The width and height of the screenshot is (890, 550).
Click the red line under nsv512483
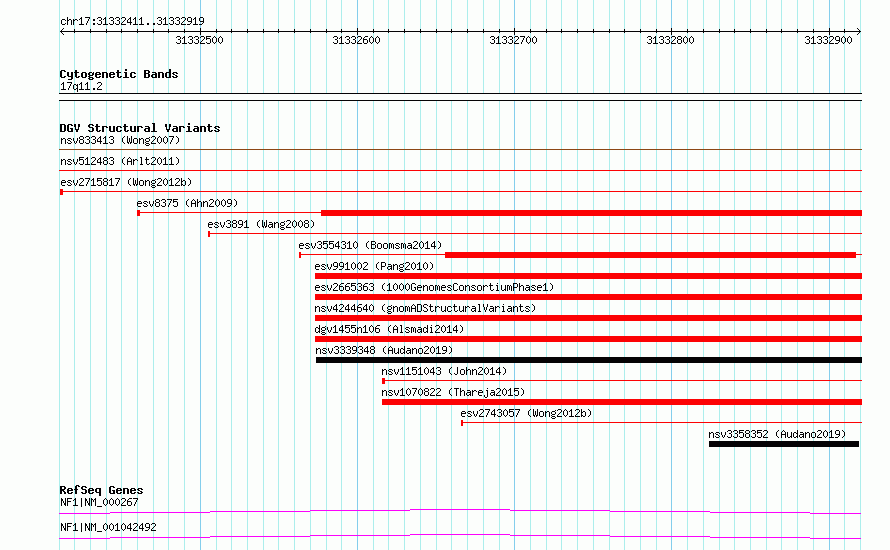[461, 171]
